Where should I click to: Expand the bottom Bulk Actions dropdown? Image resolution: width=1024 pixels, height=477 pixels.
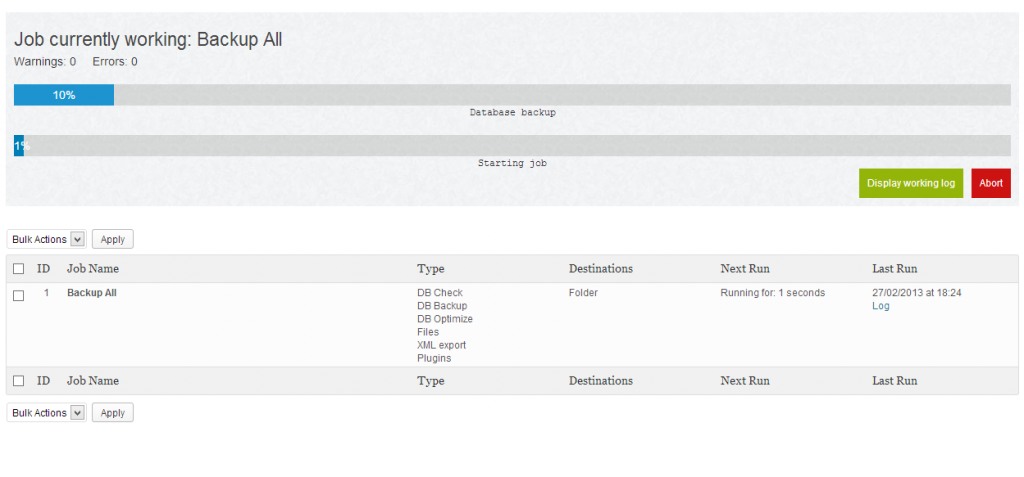[x=47, y=413]
